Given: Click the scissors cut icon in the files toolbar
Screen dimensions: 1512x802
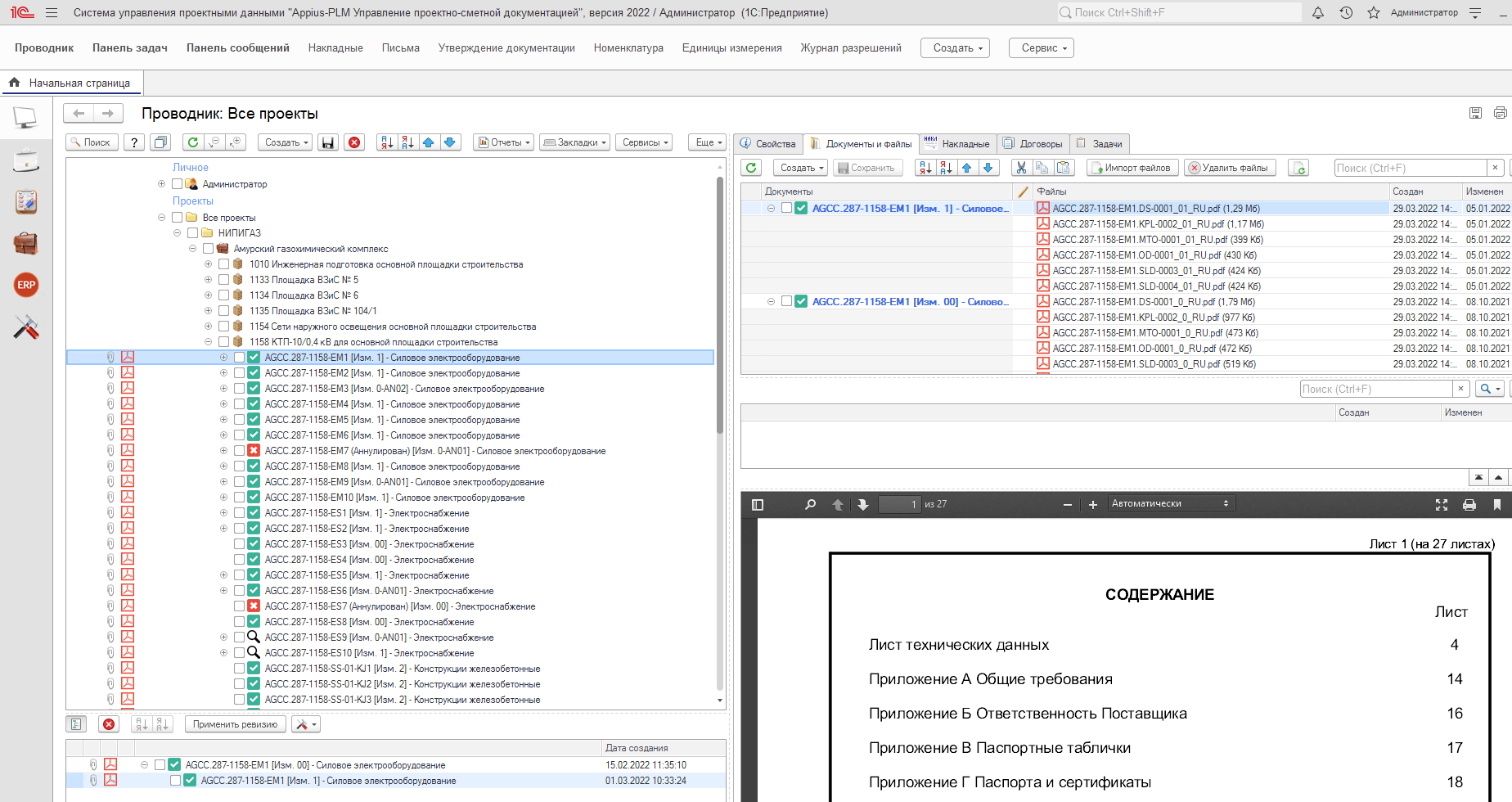Looking at the screenshot, I should [1020, 168].
